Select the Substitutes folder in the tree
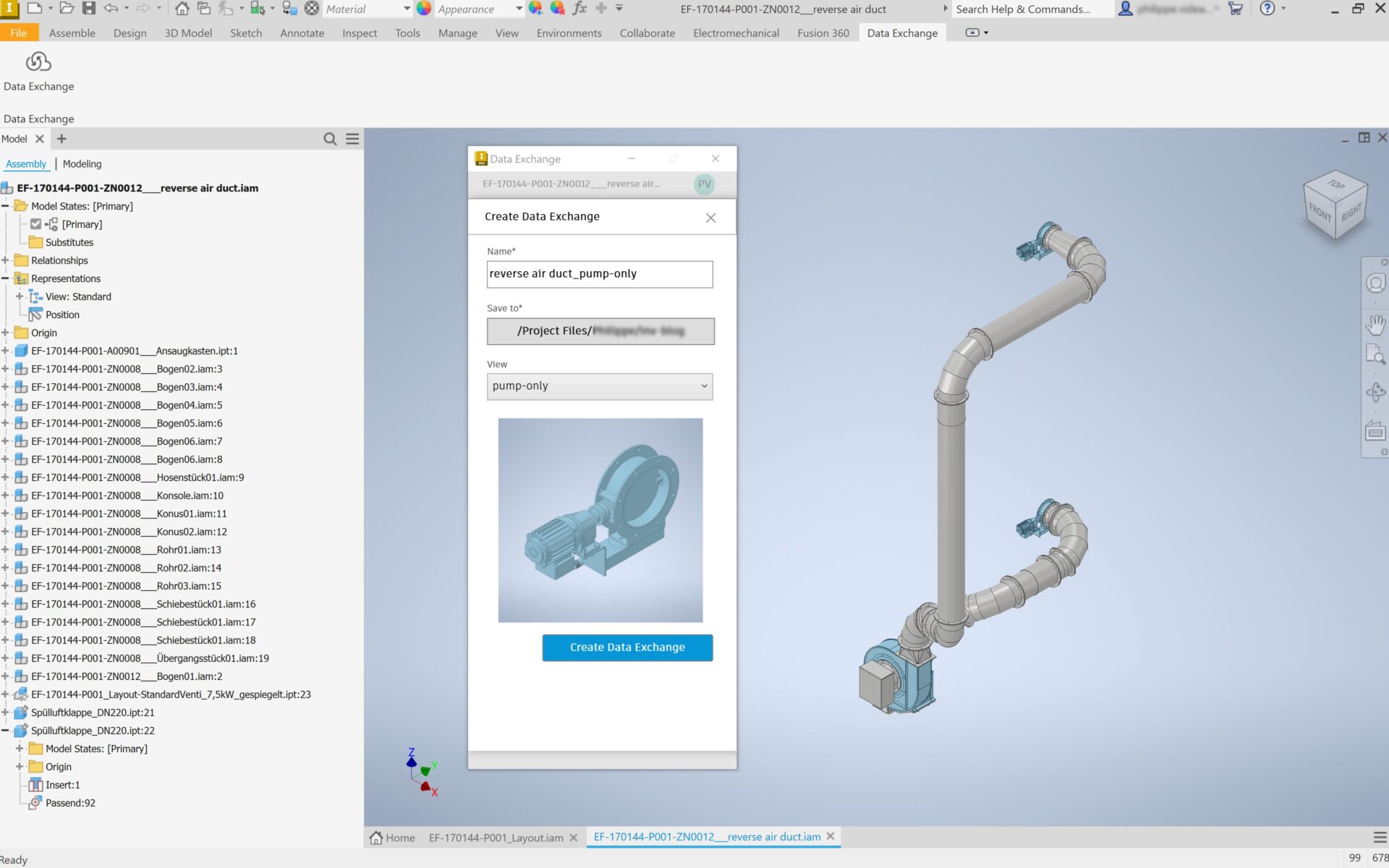The height and width of the screenshot is (868, 1389). click(69, 242)
